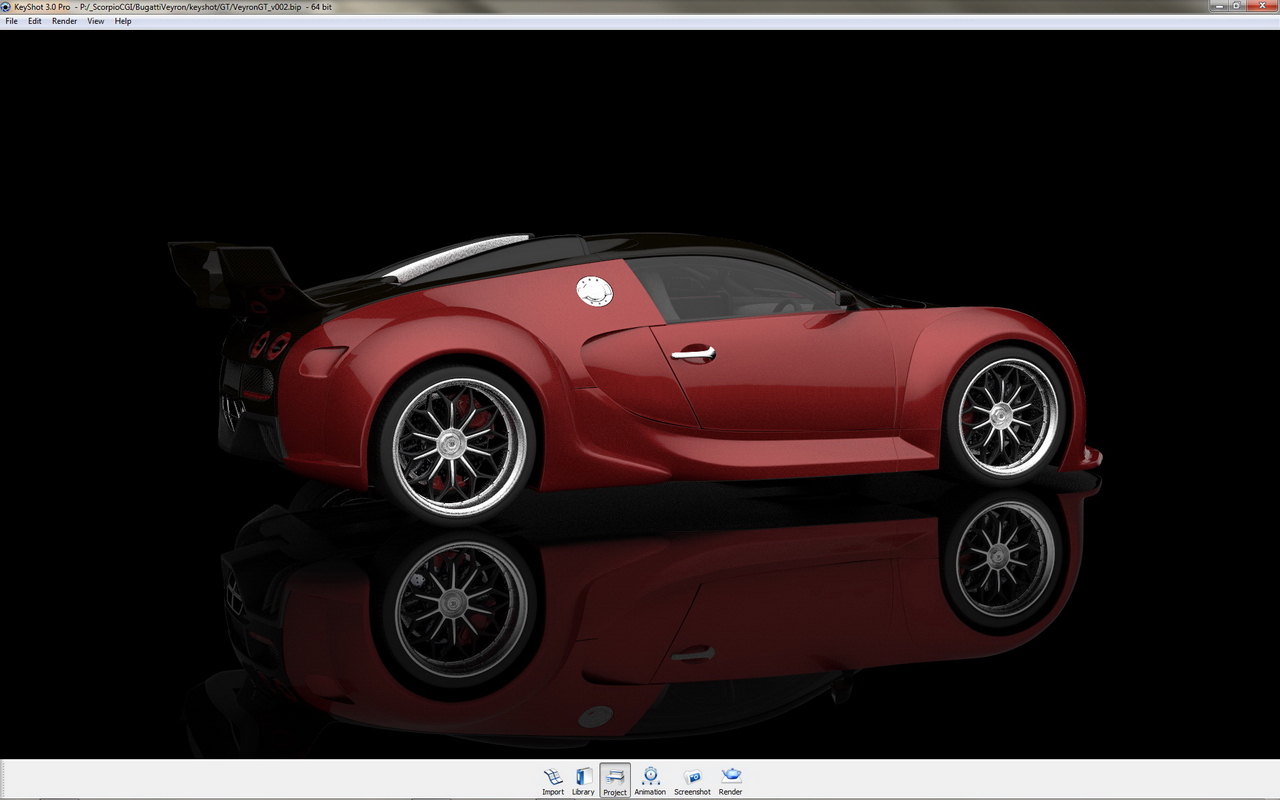This screenshot has height=800, width=1280.
Task: Click the Render teapot button
Action: click(x=730, y=776)
